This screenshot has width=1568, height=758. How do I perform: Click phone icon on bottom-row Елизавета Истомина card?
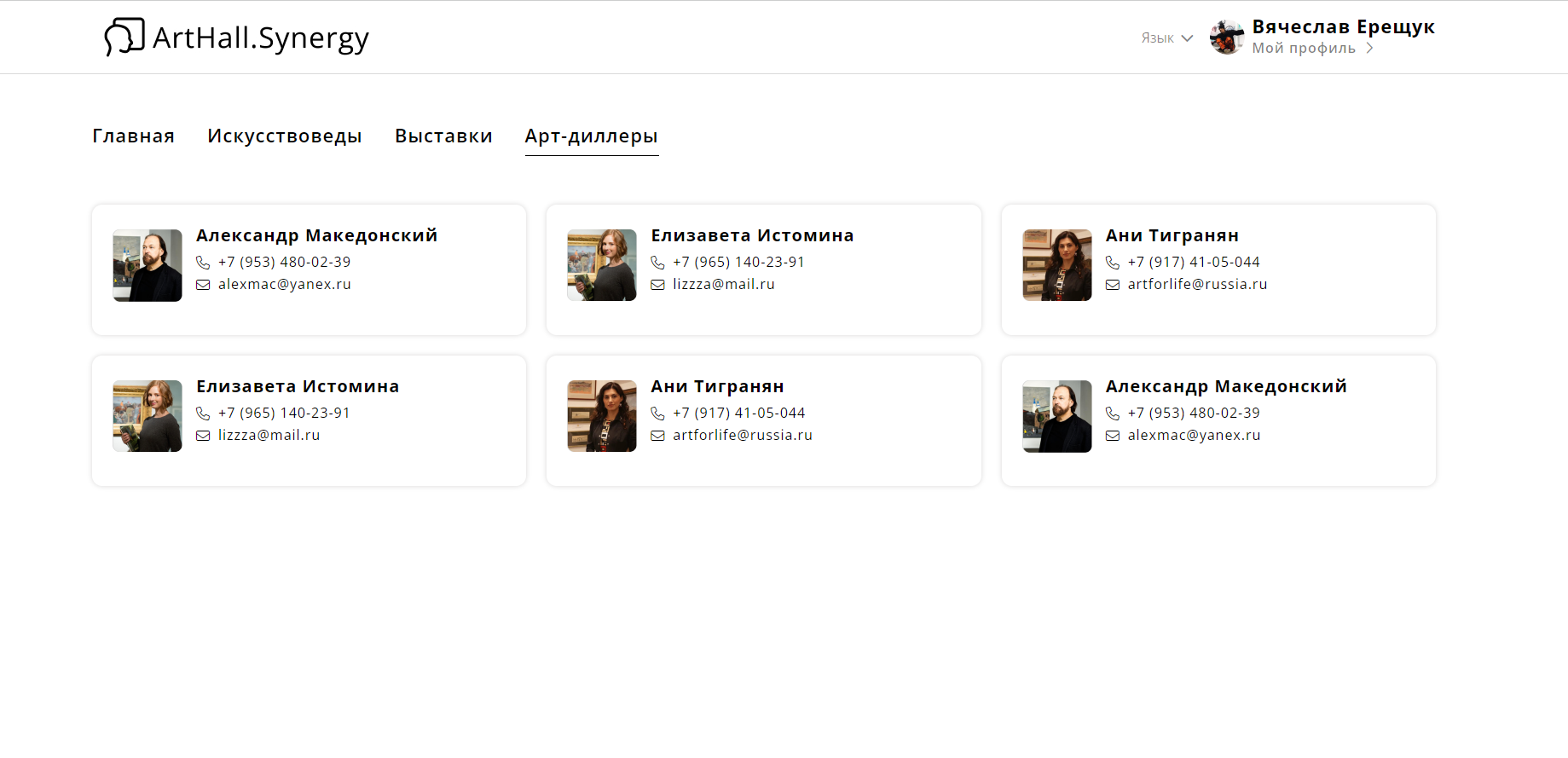[203, 414]
